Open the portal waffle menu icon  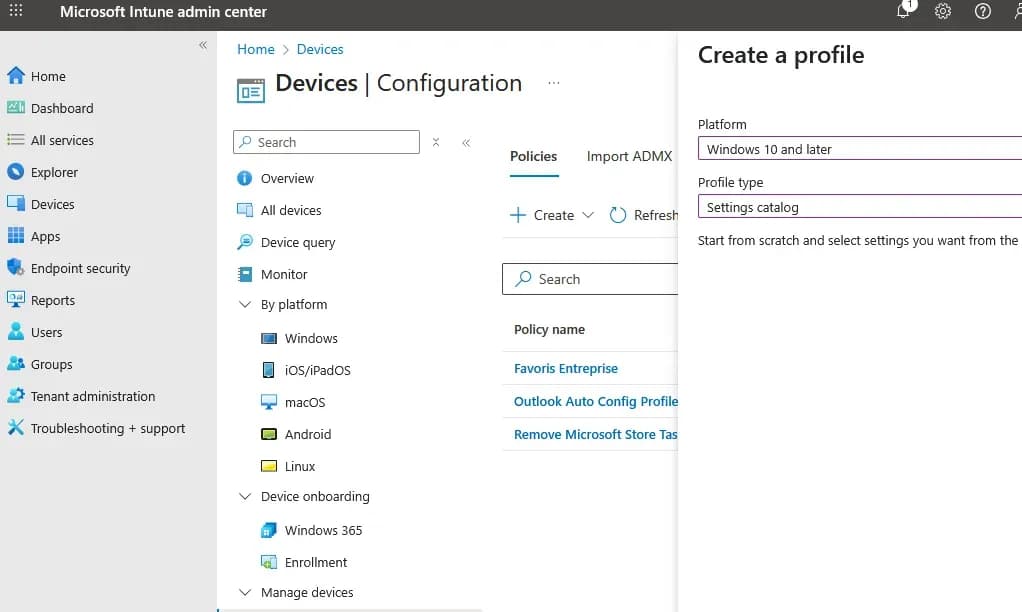coord(16,12)
